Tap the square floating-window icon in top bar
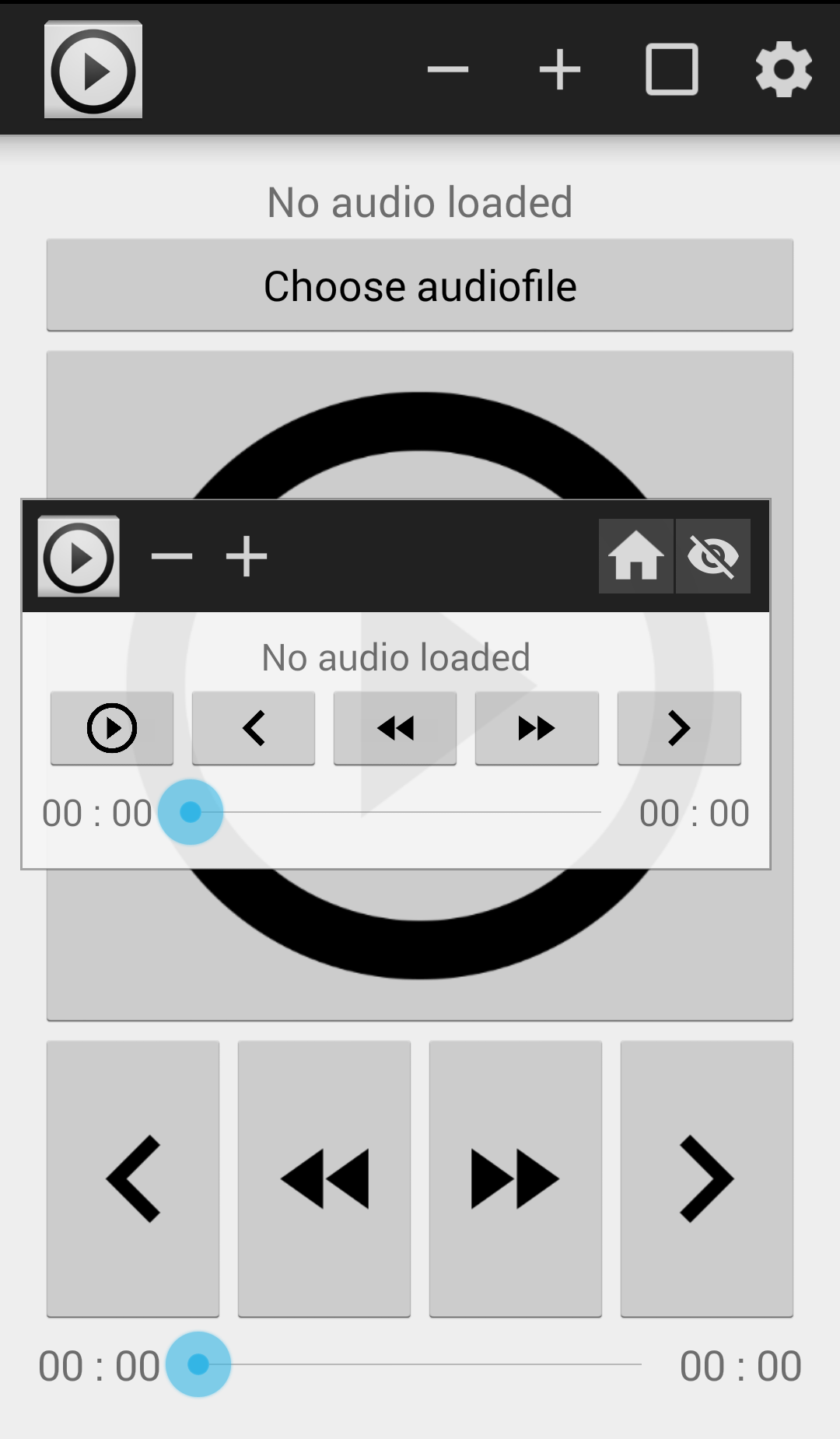Screen dimensions: 840x1439 coord(672,69)
